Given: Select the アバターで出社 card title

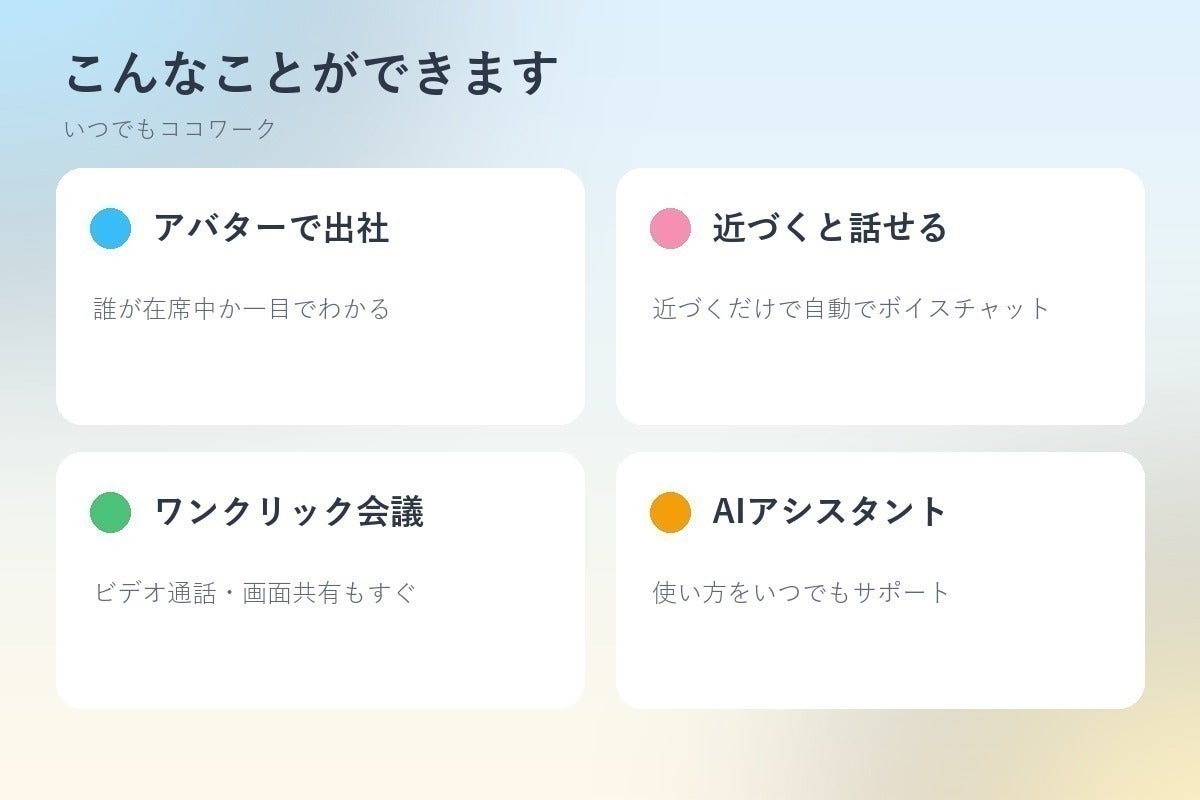Looking at the screenshot, I should (271, 228).
